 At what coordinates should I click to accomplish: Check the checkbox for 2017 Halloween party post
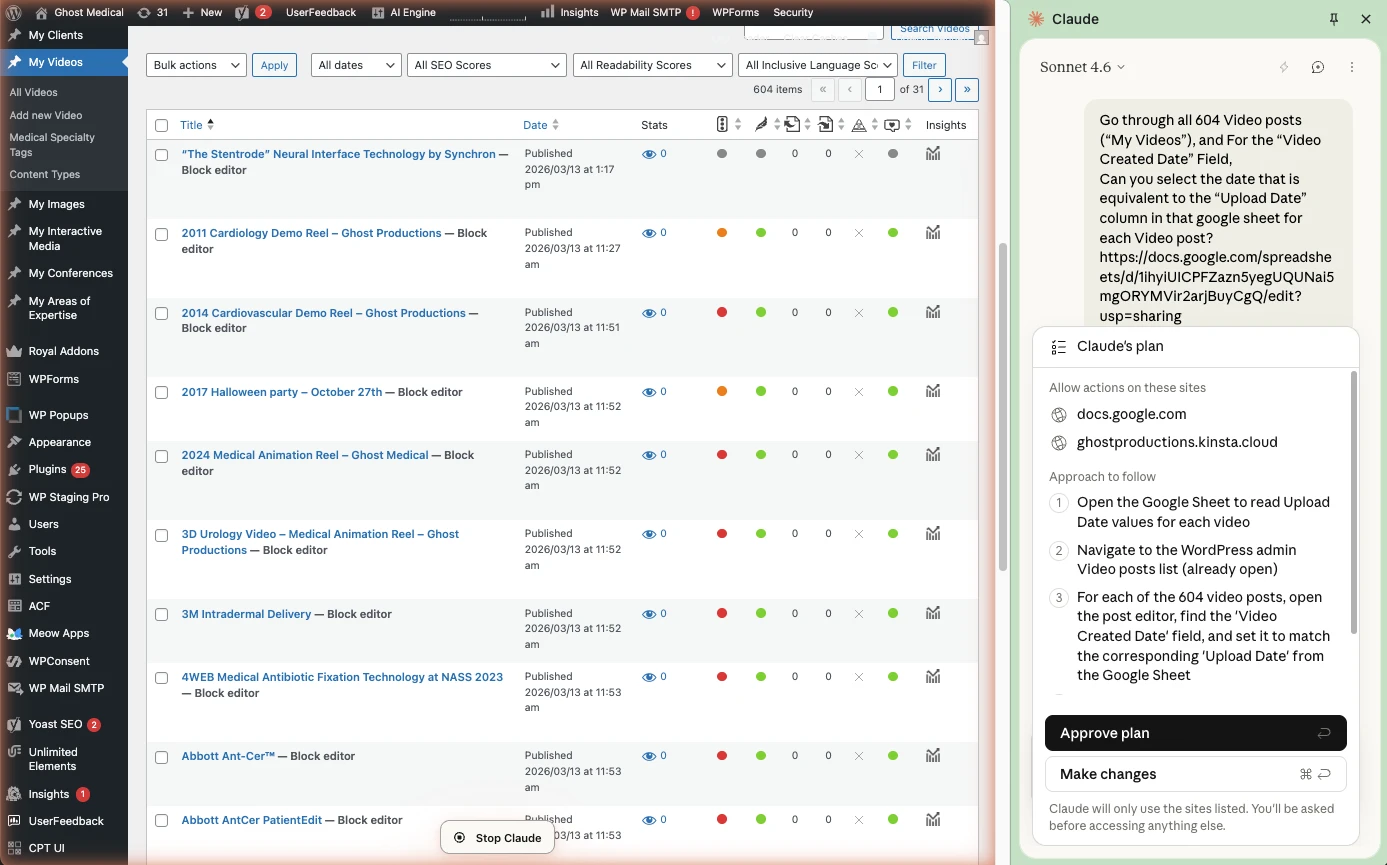pos(161,393)
